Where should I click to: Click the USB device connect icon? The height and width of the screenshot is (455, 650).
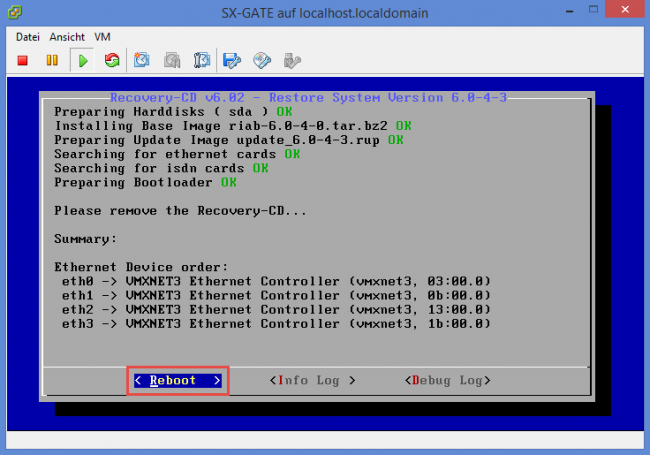point(292,61)
